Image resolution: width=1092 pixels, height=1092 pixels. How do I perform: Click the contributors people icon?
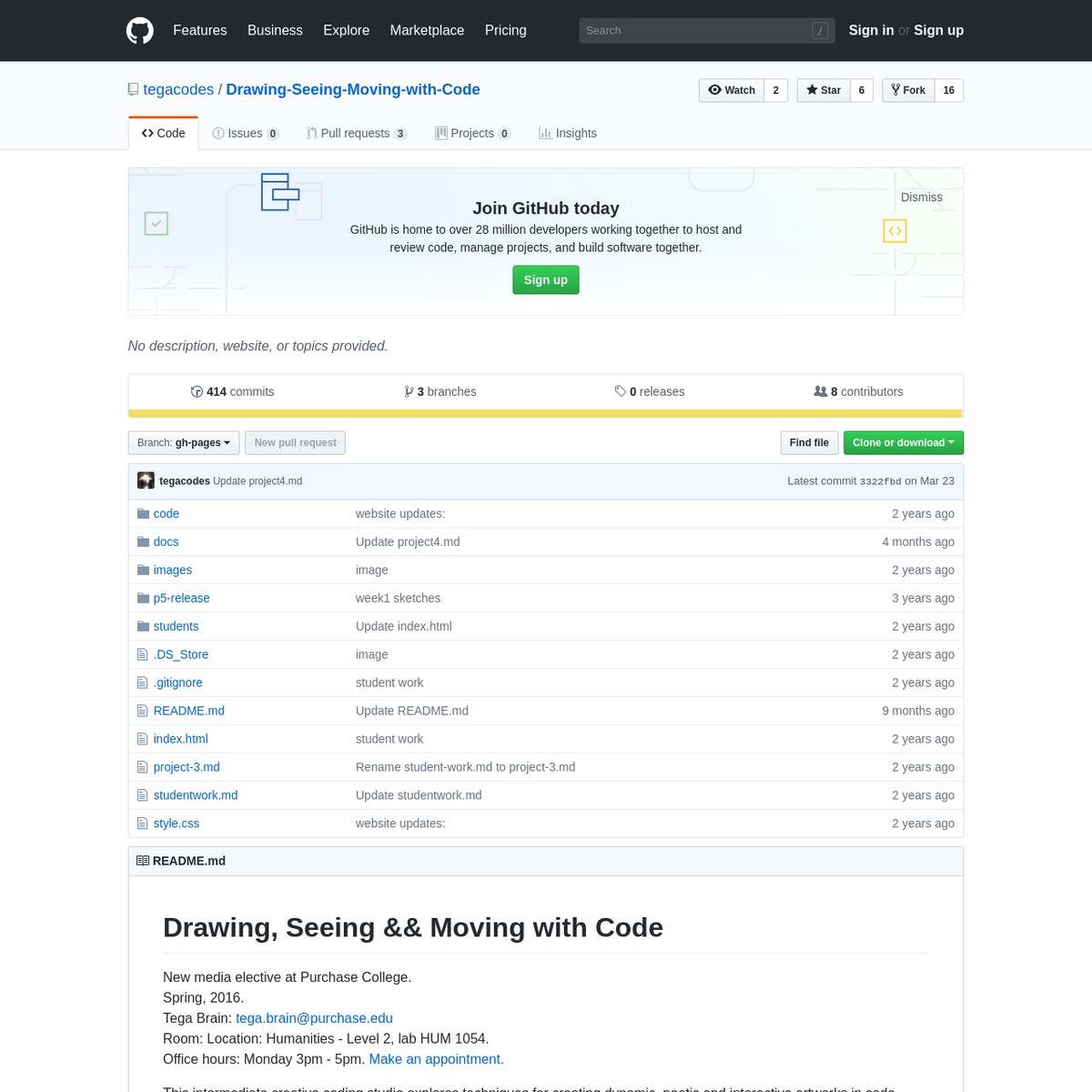coord(820,391)
